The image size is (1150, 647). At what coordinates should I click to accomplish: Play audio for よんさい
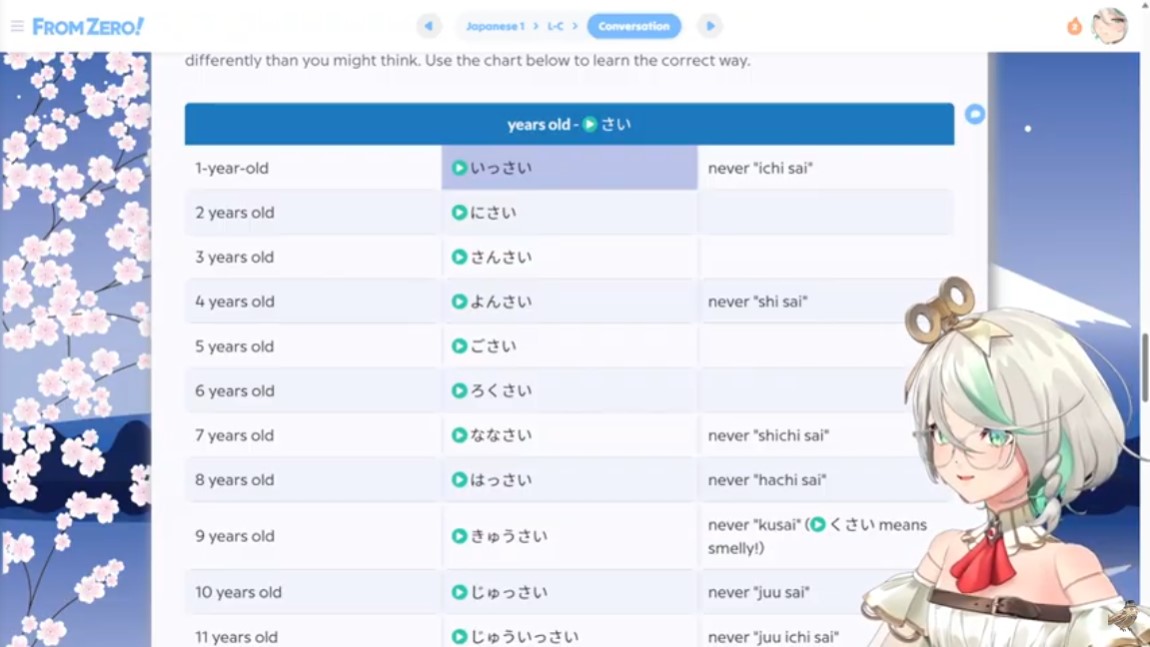click(459, 302)
